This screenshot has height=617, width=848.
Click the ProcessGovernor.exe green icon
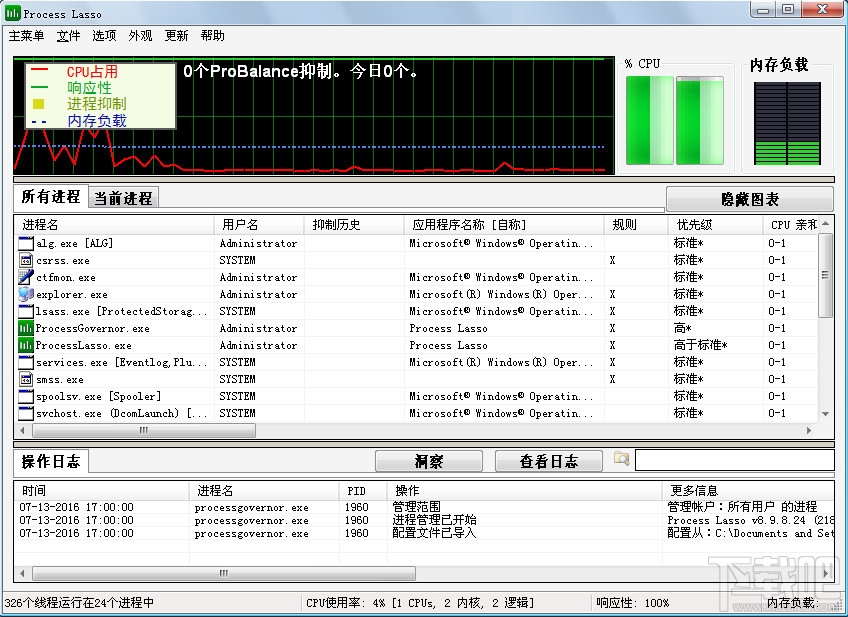[x=25, y=328]
